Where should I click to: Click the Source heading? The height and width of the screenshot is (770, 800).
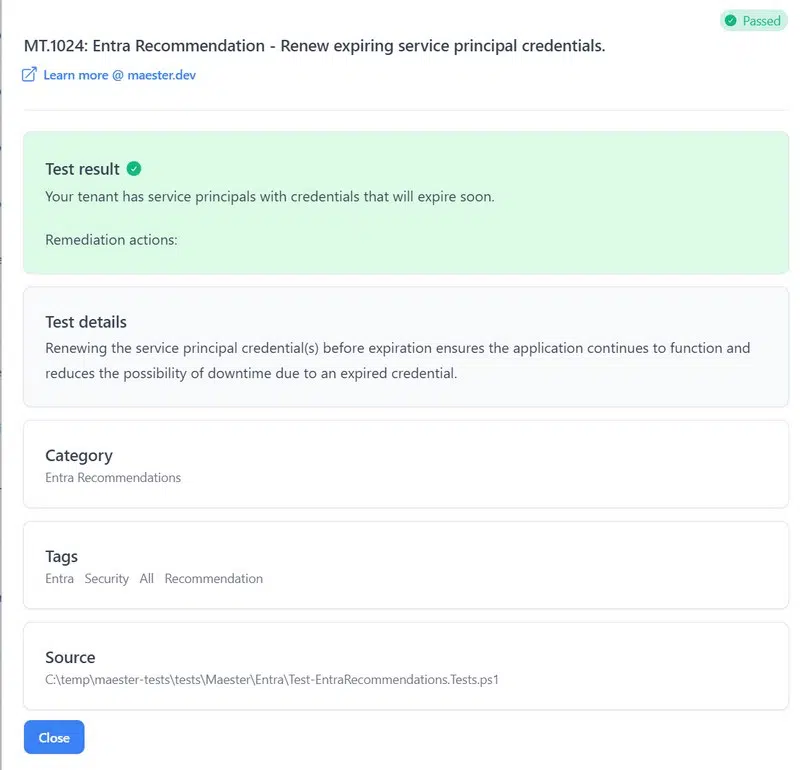click(70, 658)
